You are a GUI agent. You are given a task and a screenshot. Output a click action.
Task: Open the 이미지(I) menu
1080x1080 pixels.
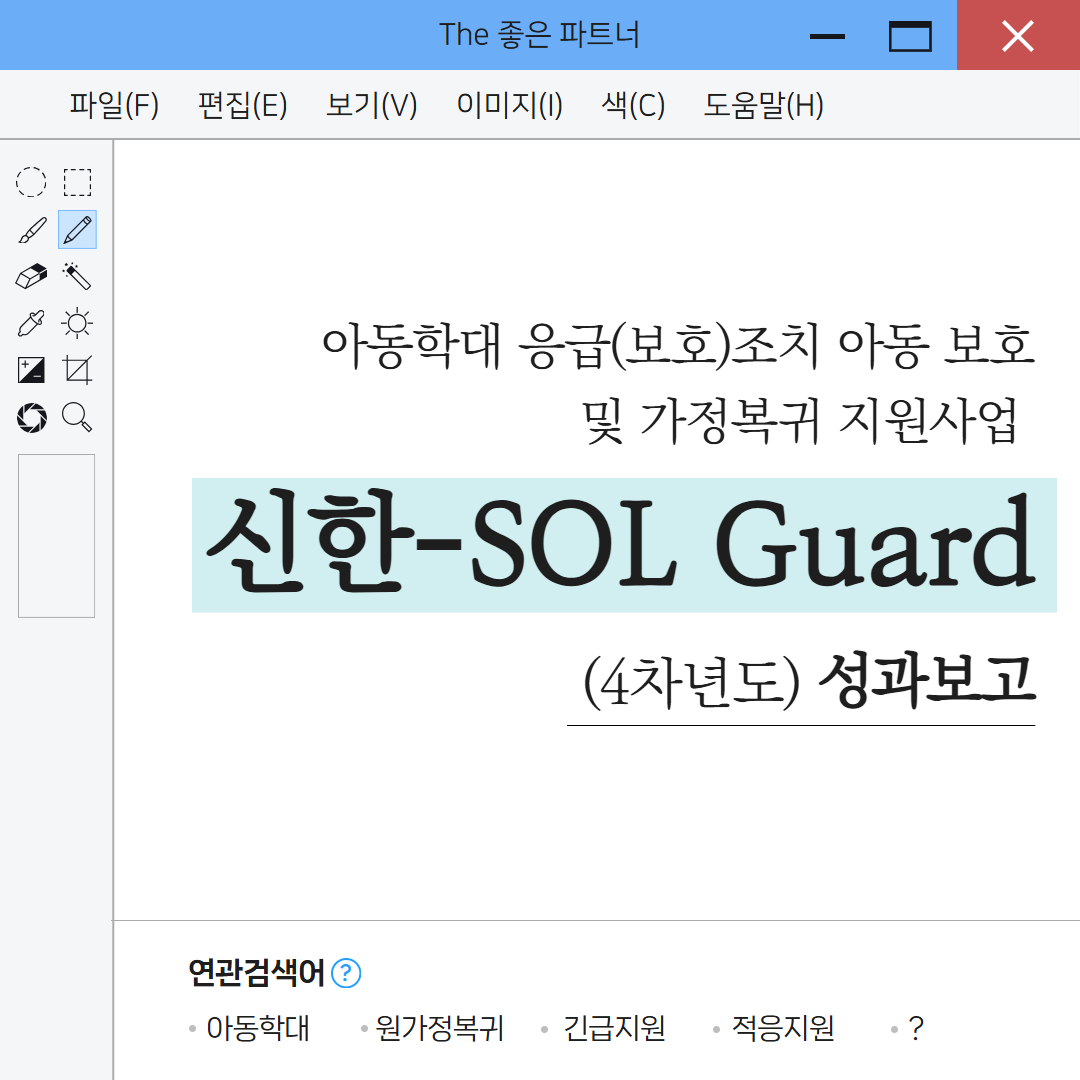point(510,105)
